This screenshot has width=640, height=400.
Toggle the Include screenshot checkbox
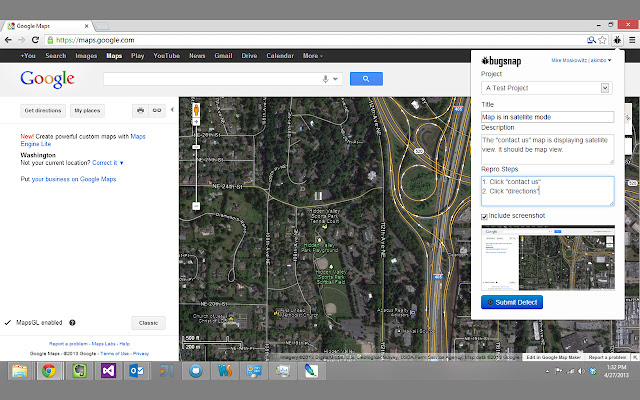click(484, 216)
